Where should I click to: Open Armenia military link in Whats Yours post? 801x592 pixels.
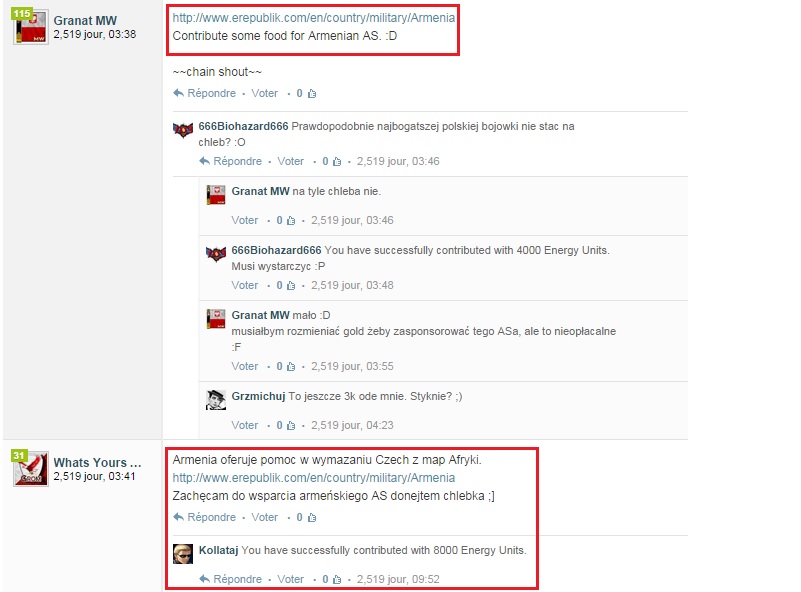coord(314,478)
